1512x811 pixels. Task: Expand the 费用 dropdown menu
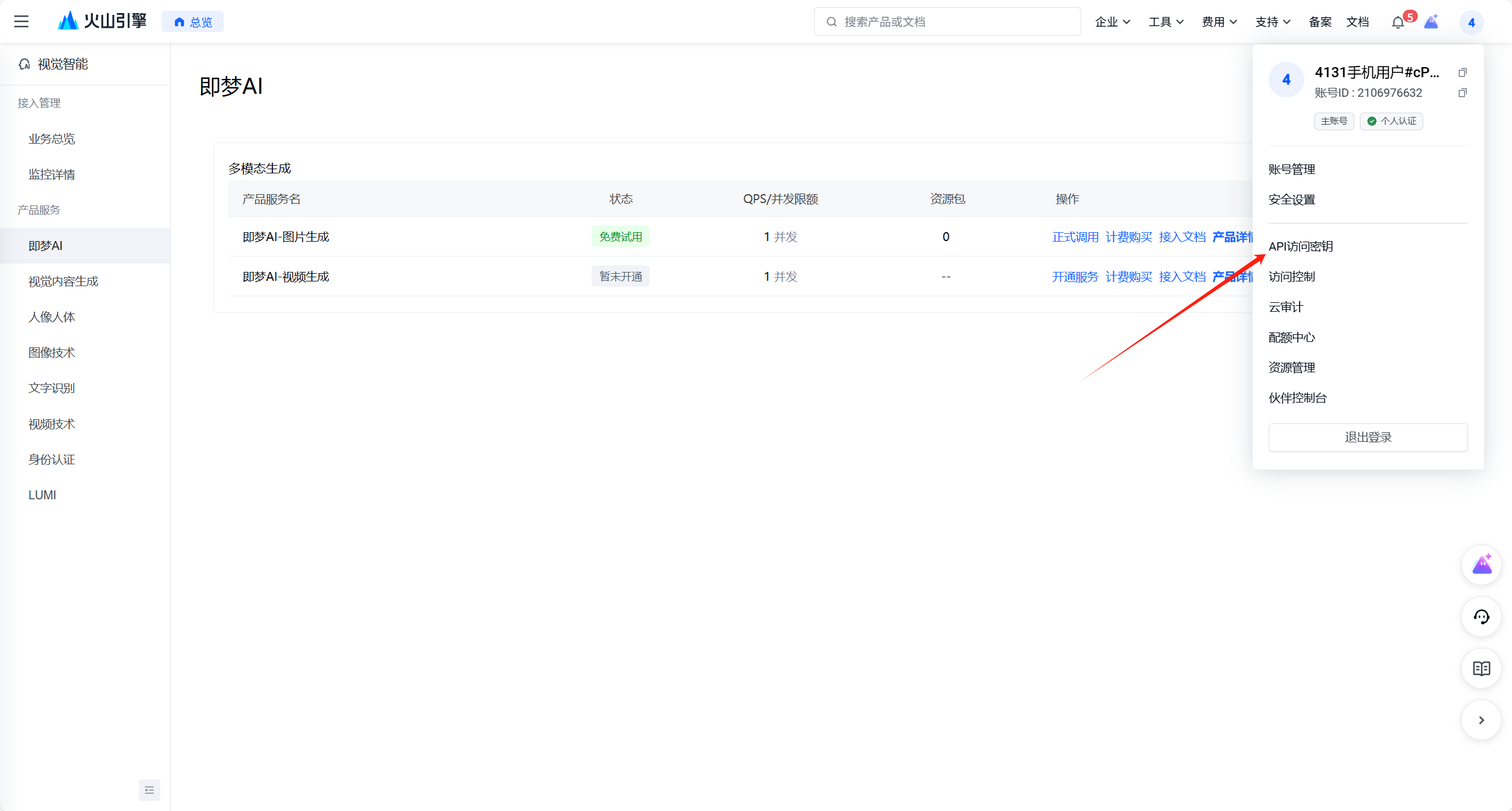pyautogui.click(x=1219, y=22)
